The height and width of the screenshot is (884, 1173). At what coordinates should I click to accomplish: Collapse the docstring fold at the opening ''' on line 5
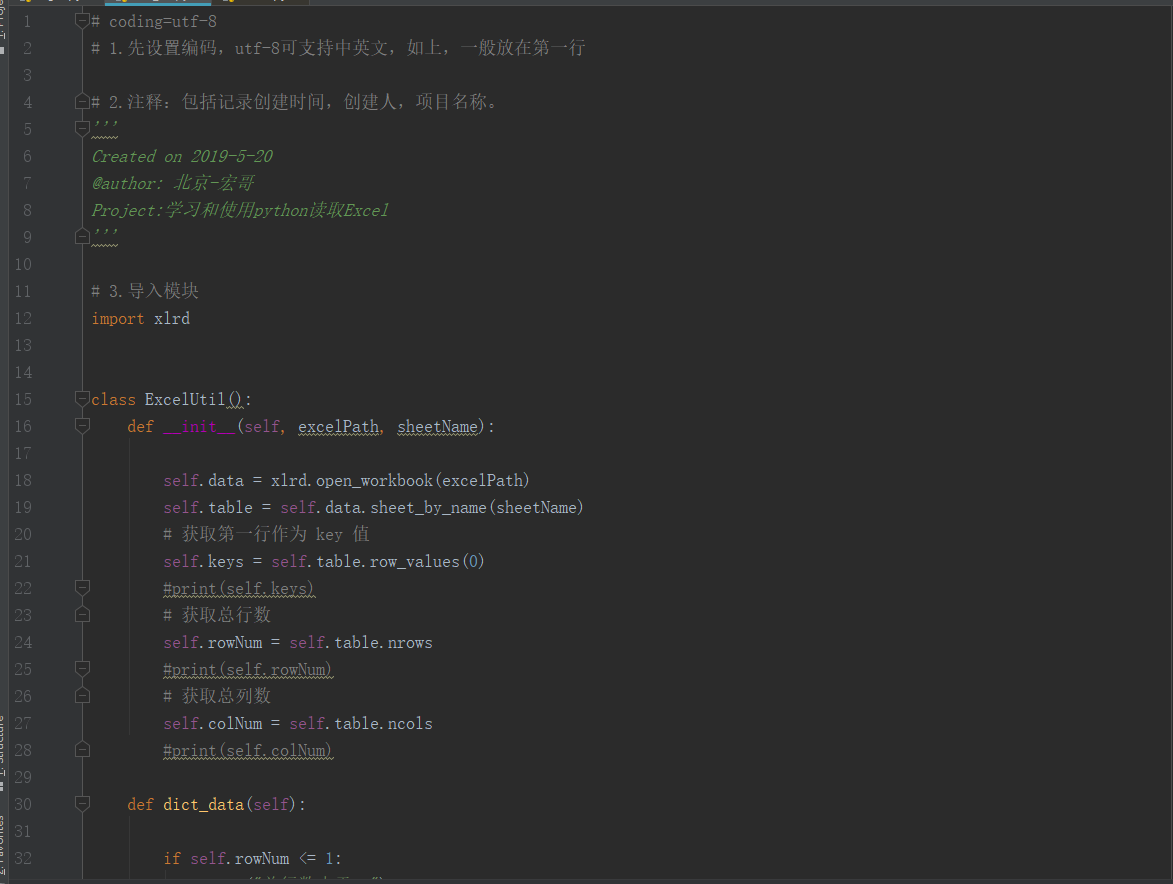coord(82,129)
